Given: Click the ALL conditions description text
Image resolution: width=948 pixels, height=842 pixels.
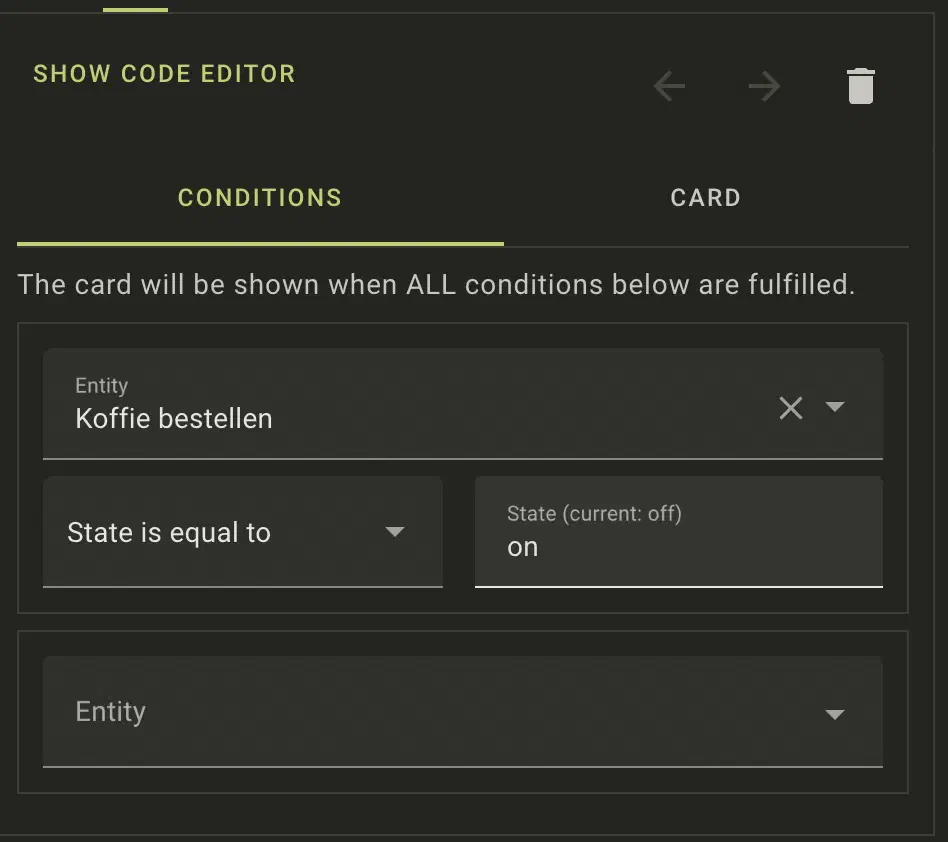Looking at the screenshot, I should (436, 284).
